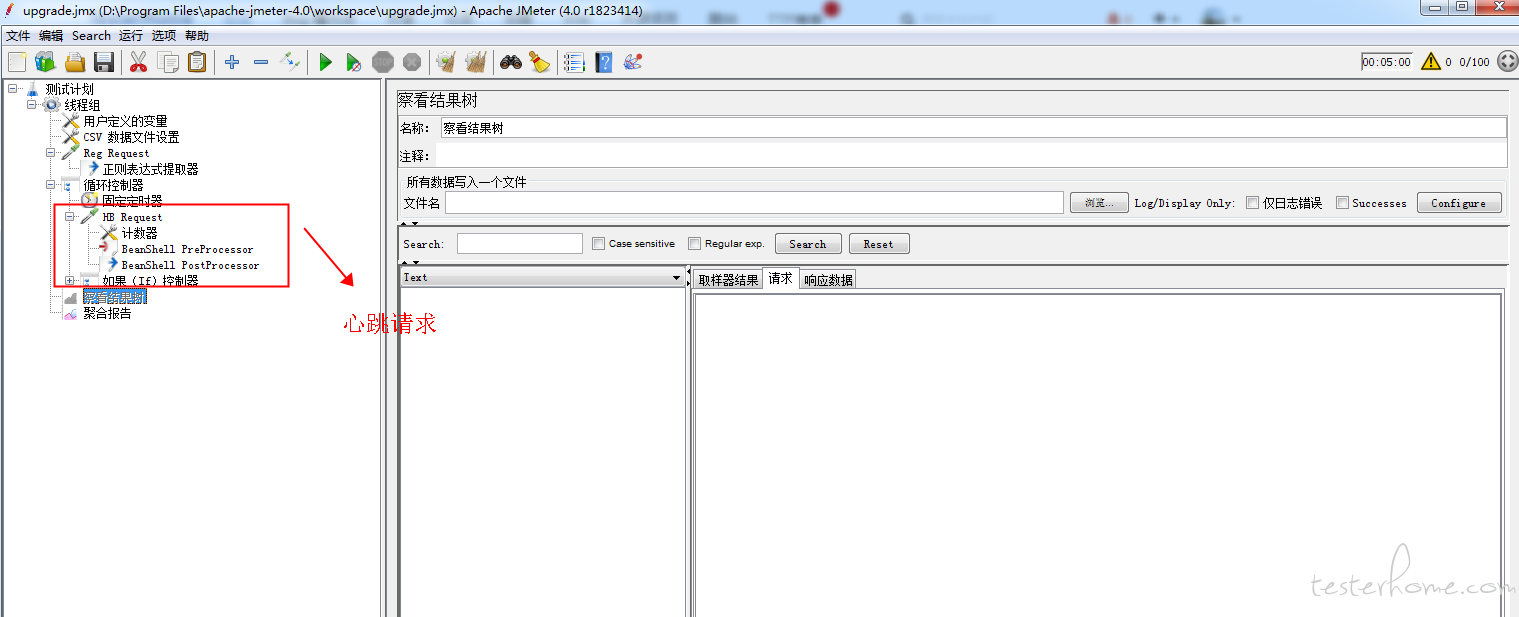Select BeanShell PreProcessor in the tree

click(x=187, y=249)
